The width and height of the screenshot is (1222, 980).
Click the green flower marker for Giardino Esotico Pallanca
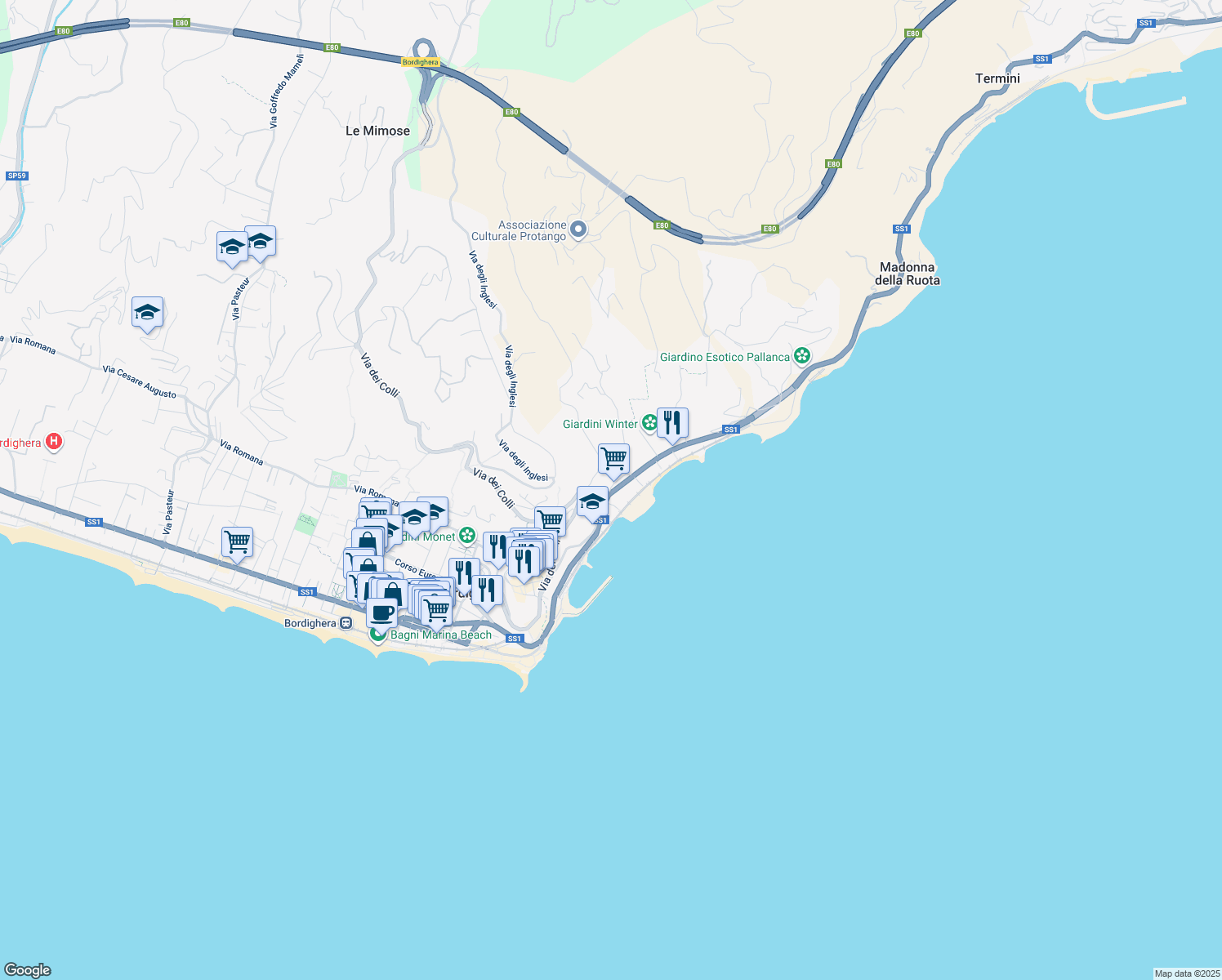[802, 356]
